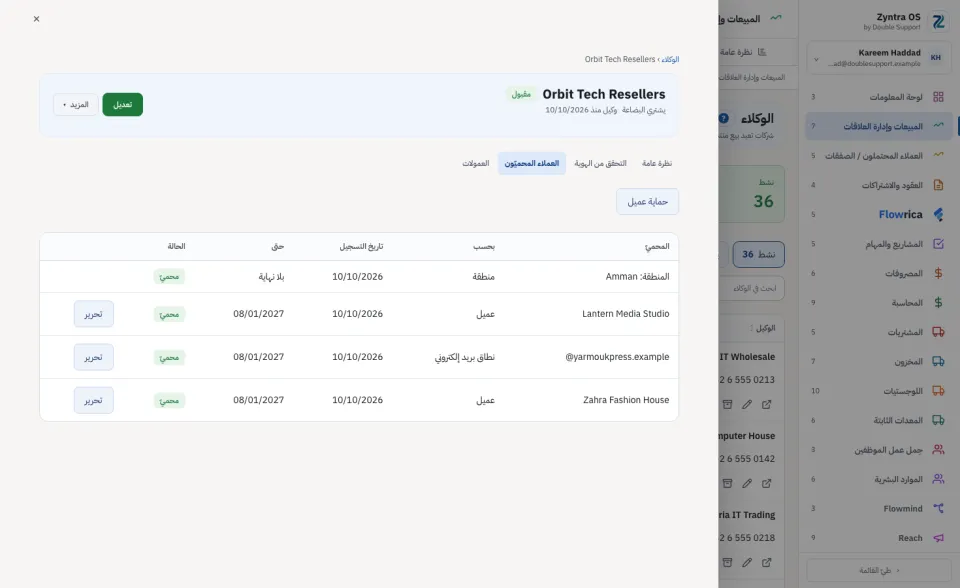Open the المزيد dropdown menu
960x588 pixels.
[75, 105]
